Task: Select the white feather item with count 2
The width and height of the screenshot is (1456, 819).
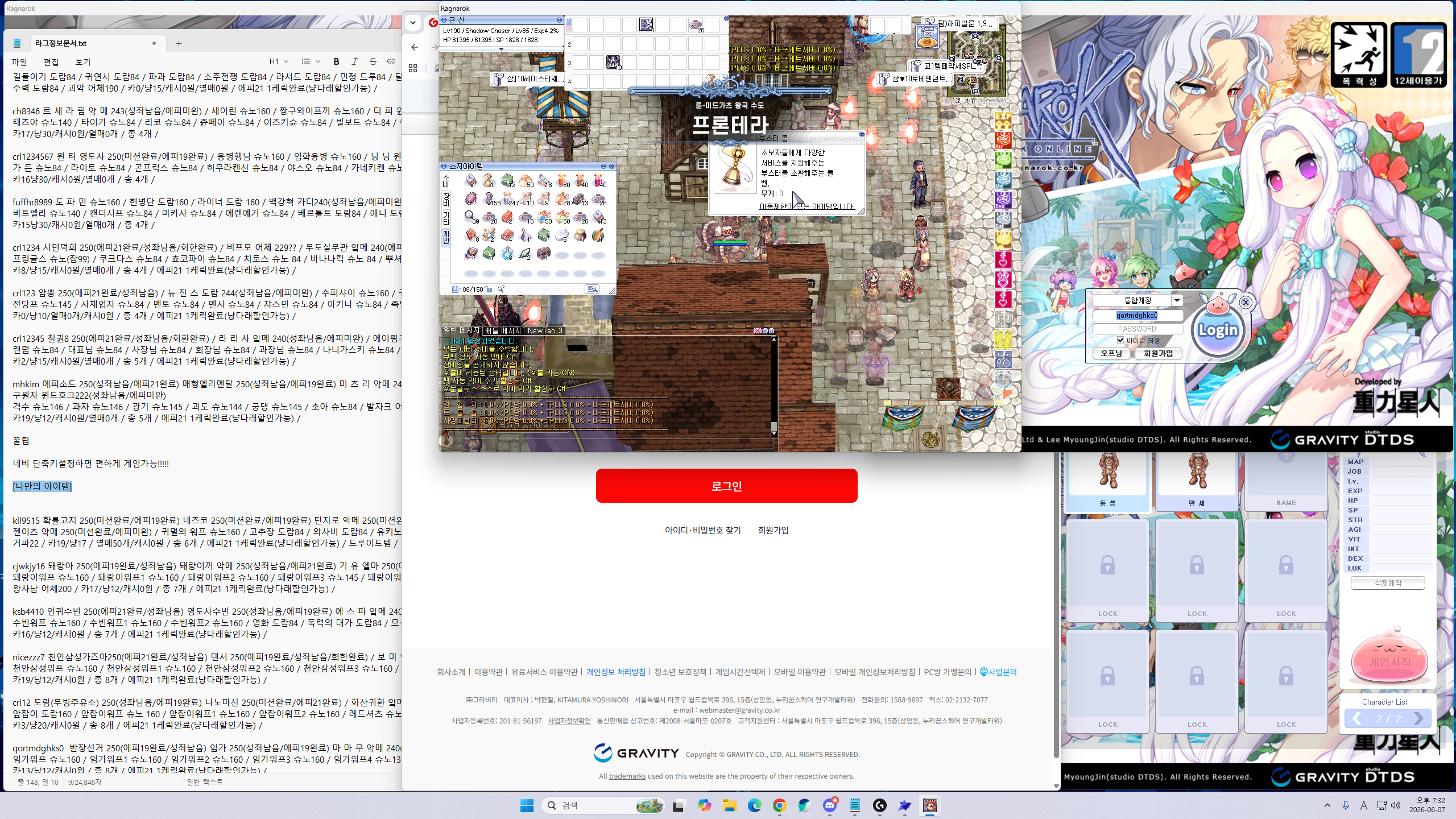Action: pos(526,253)
